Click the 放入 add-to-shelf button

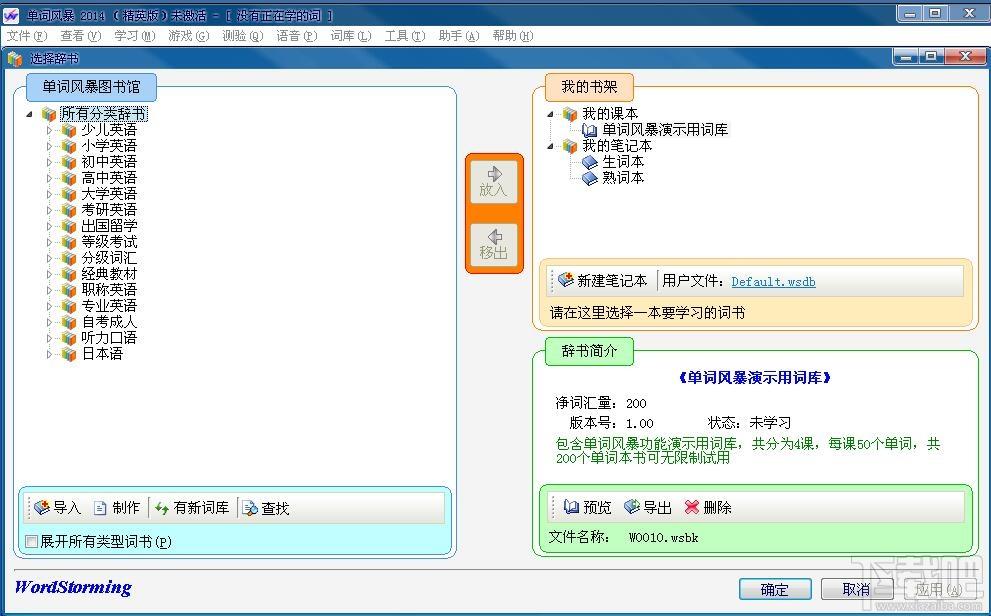point(494,182)
